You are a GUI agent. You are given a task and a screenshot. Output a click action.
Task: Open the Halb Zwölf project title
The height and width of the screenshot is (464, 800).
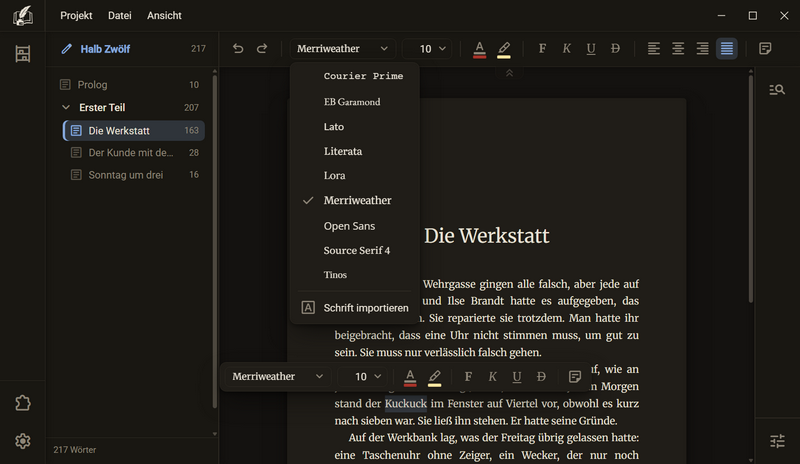[x=105, y=49]
